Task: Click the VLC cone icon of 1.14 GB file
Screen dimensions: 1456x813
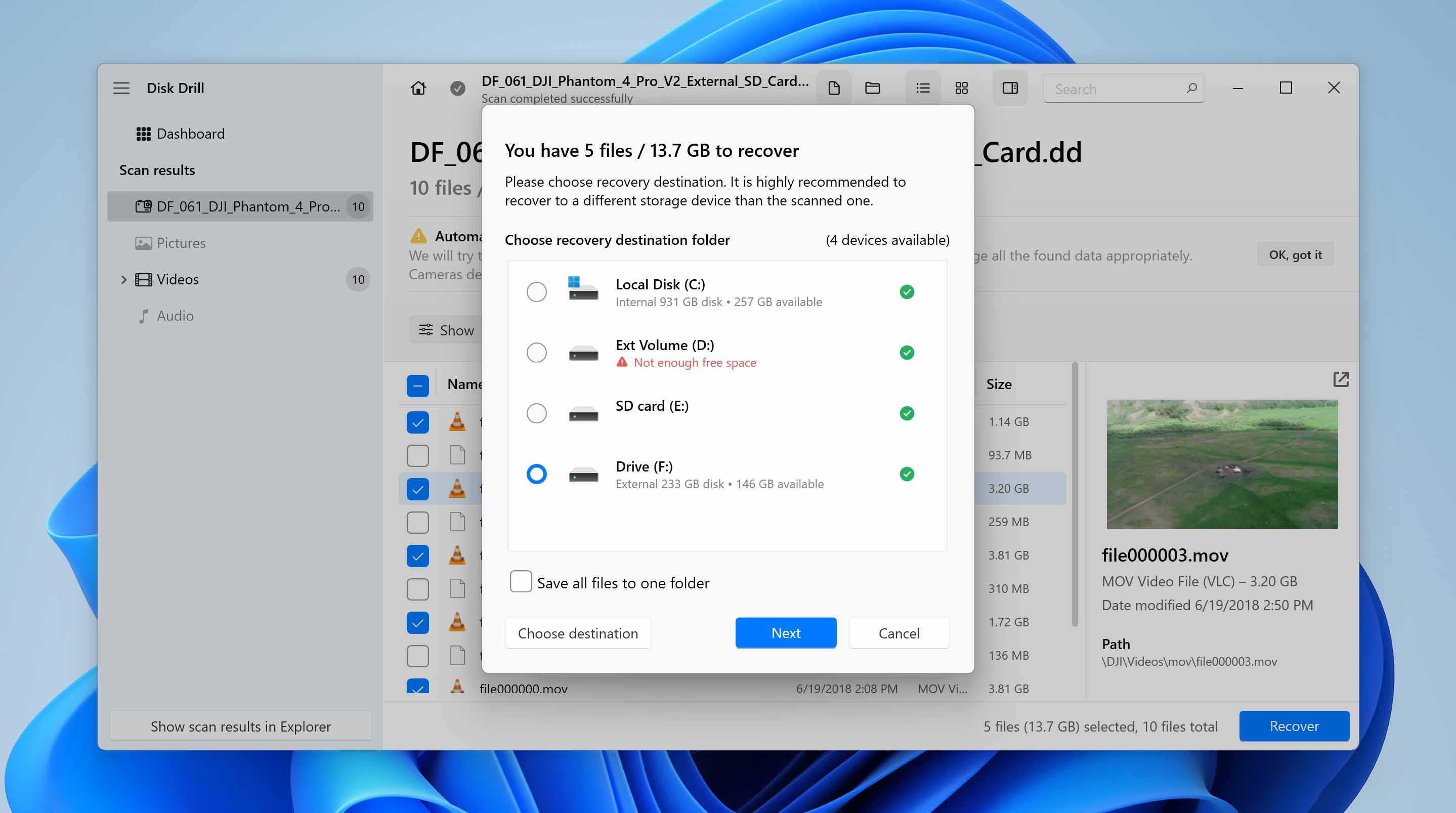Action: [x=457, y=422]
